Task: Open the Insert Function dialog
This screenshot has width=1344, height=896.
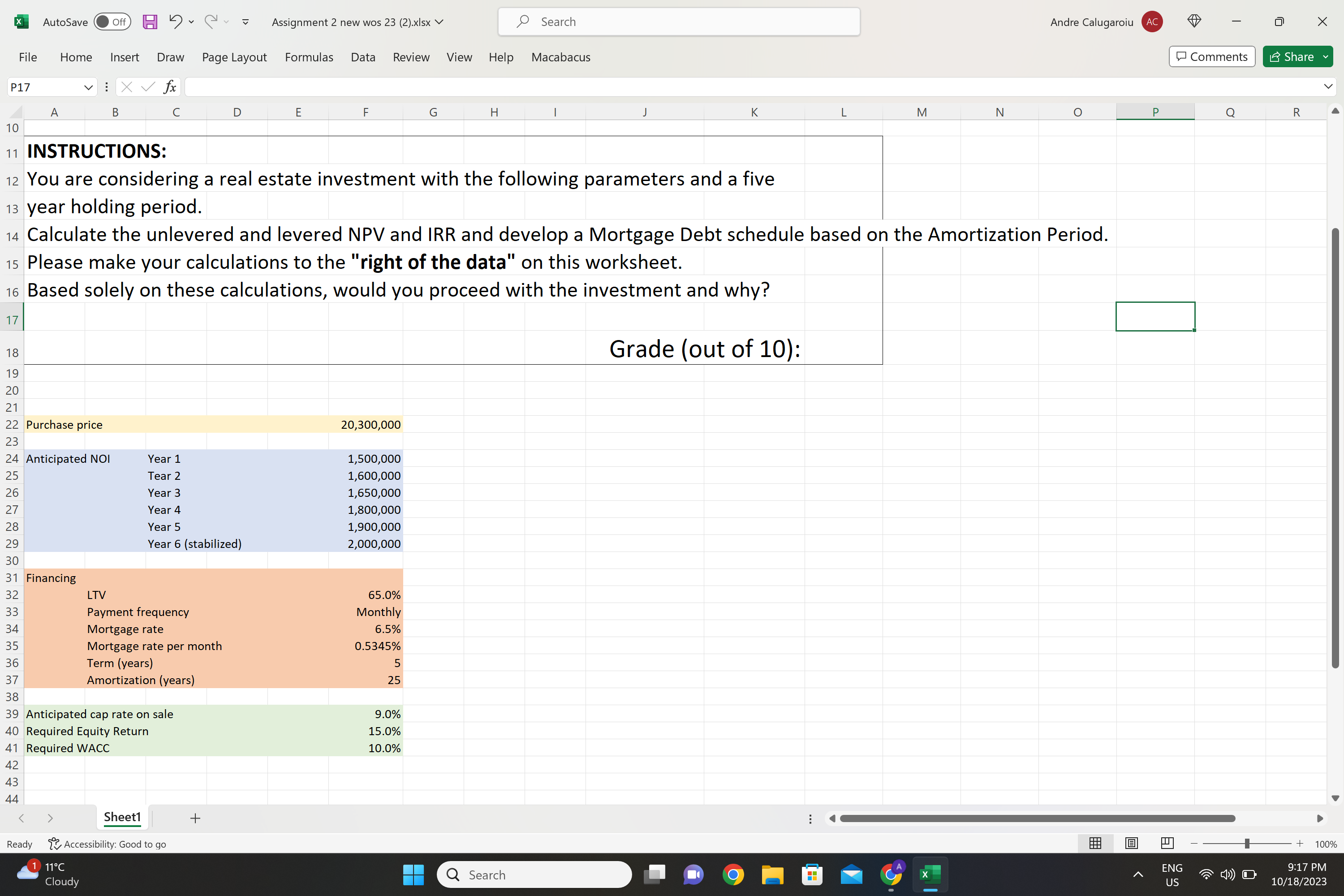Action: tap(169, 87)
